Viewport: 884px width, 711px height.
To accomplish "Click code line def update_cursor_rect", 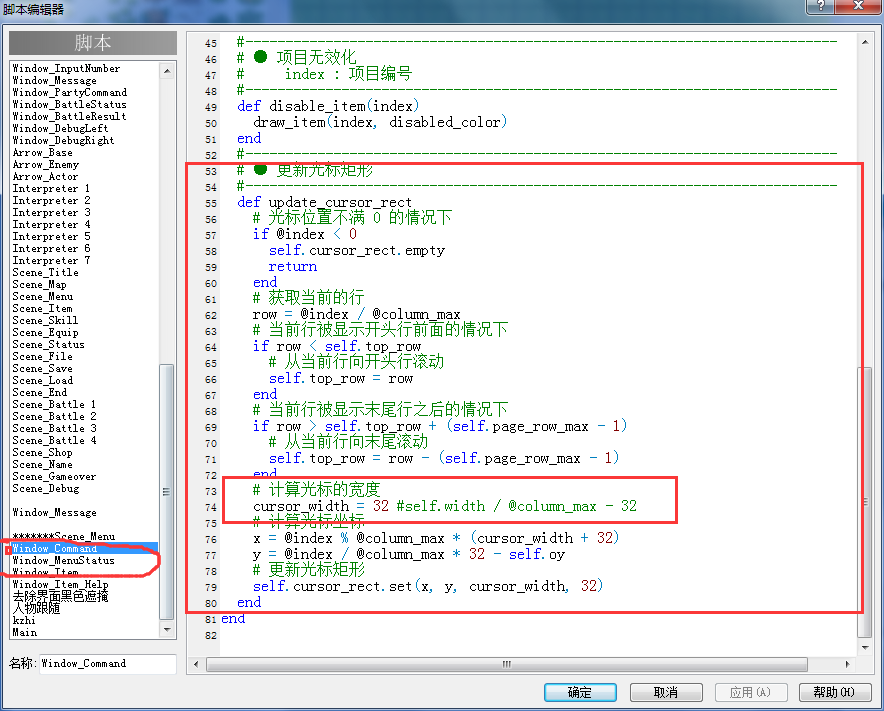I will 325,202.
